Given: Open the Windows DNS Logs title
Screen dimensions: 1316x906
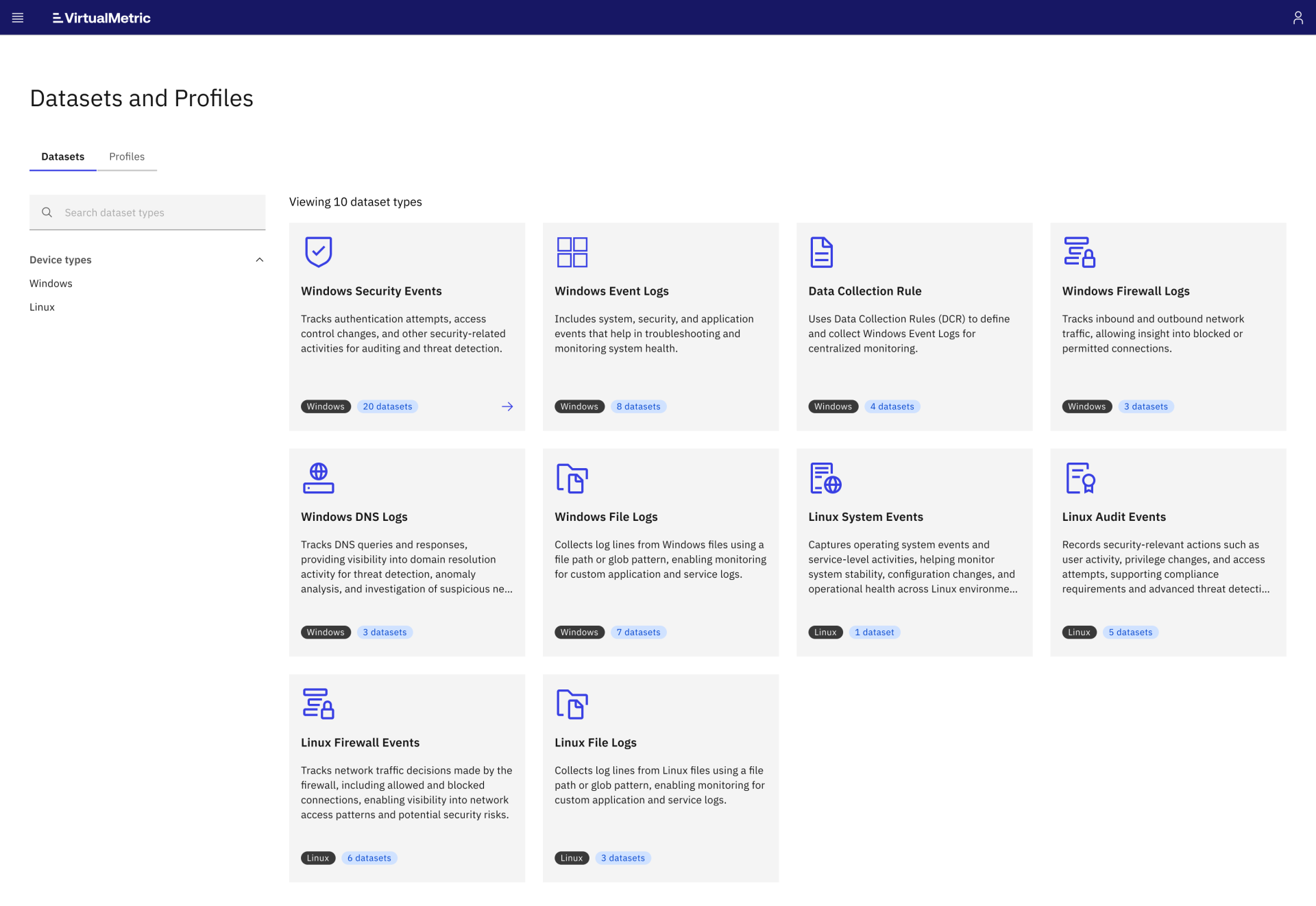Looking at the screenshot, I should point(354,517).
